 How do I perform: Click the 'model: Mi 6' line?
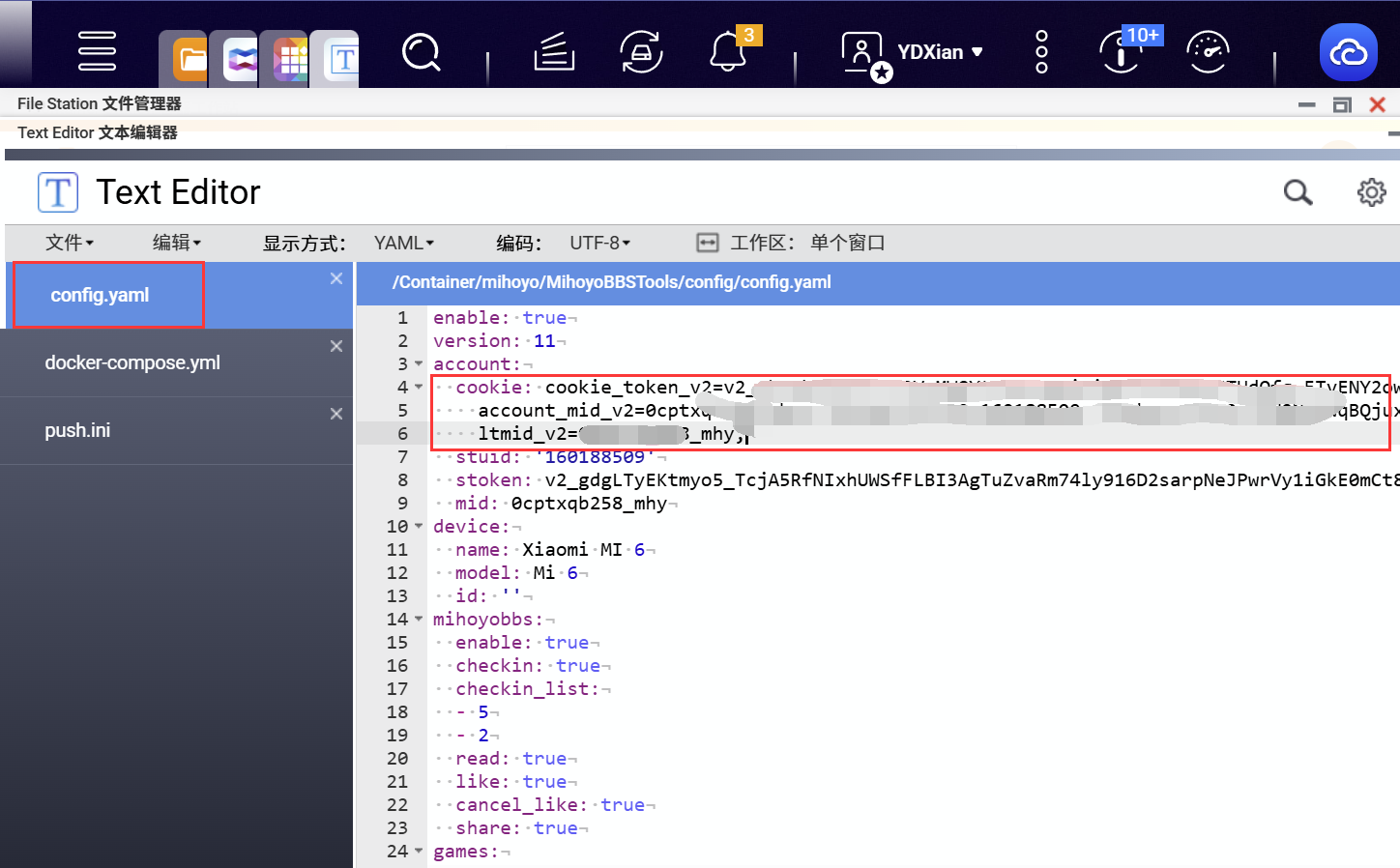point(516,573)
